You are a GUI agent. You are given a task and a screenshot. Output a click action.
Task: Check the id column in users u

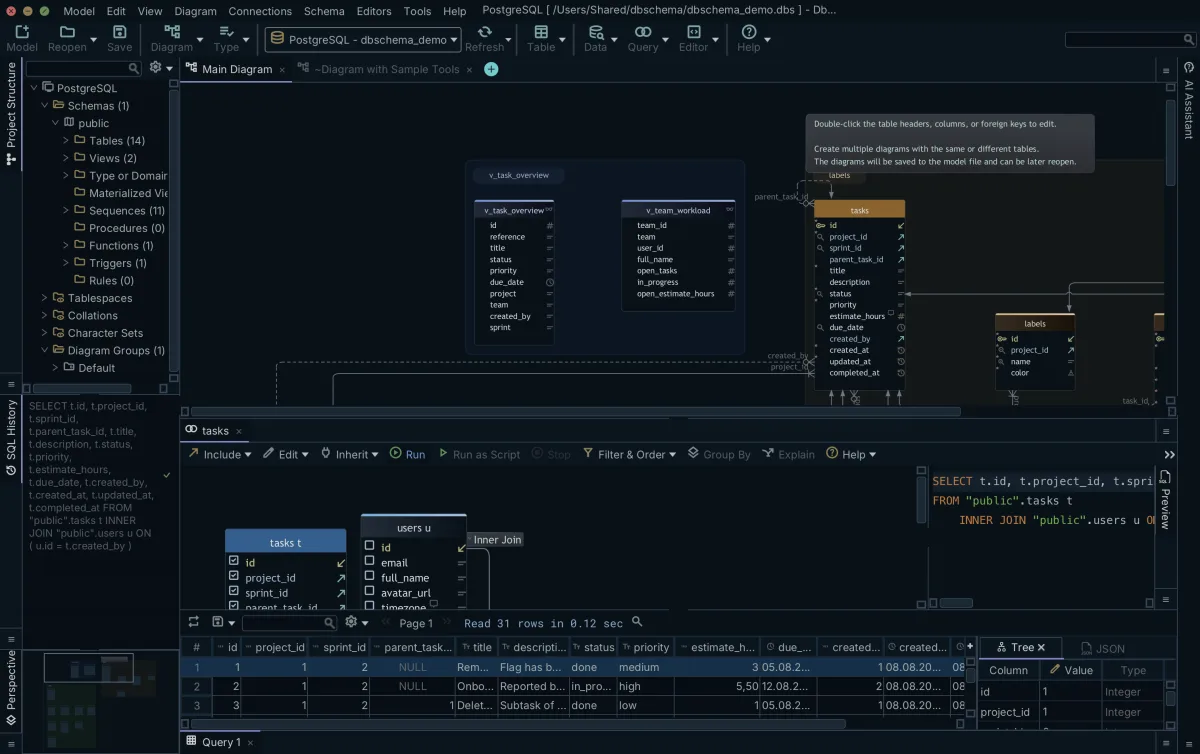tap(369, 546)
